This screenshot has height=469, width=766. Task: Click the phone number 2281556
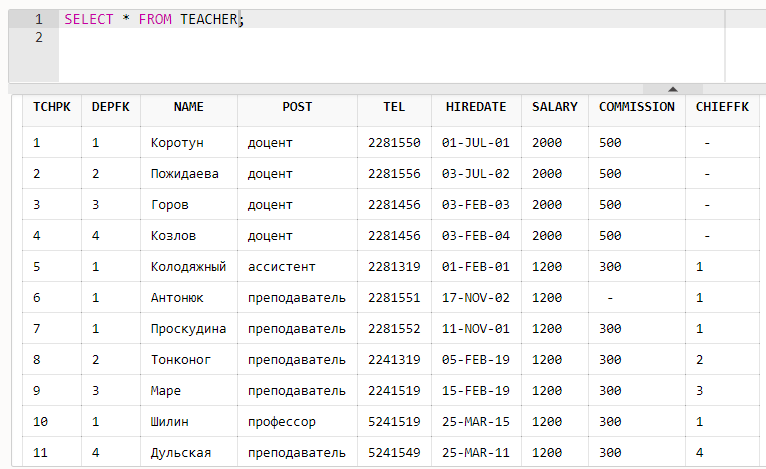point(394,174)
